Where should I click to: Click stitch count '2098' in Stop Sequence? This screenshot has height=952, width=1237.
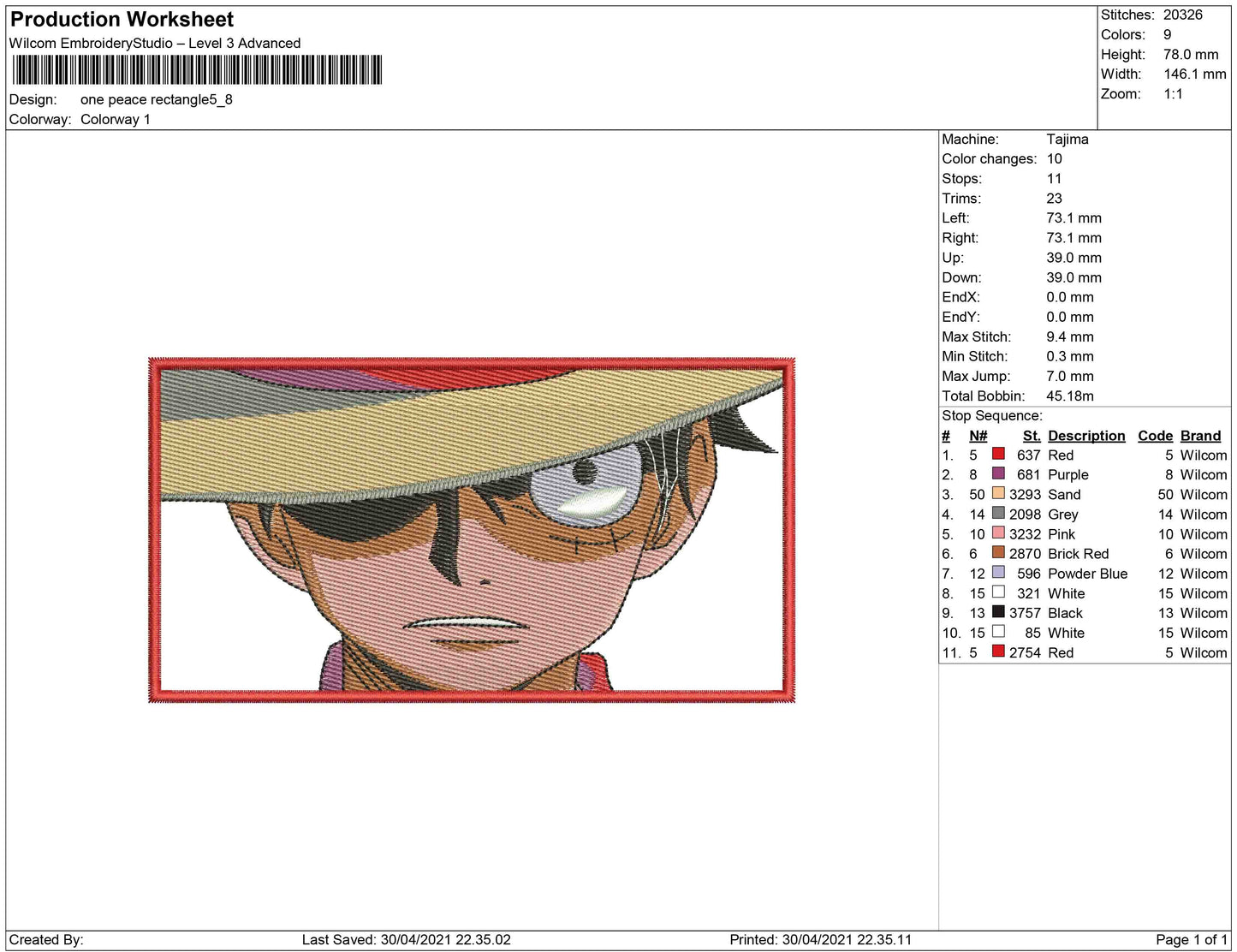coord(1025,514)
